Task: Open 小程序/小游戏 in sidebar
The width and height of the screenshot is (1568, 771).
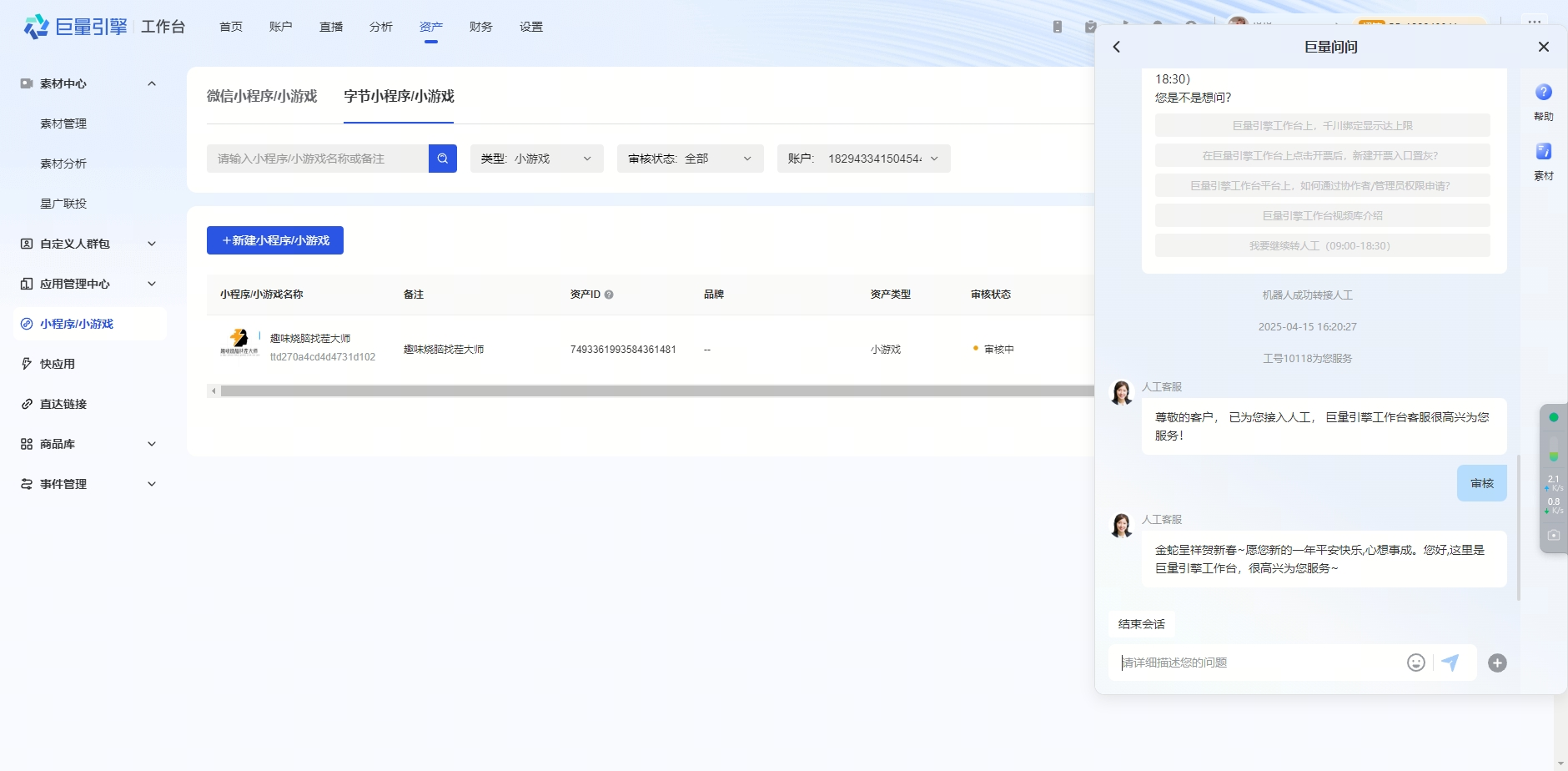Action: tap(90, 324)
